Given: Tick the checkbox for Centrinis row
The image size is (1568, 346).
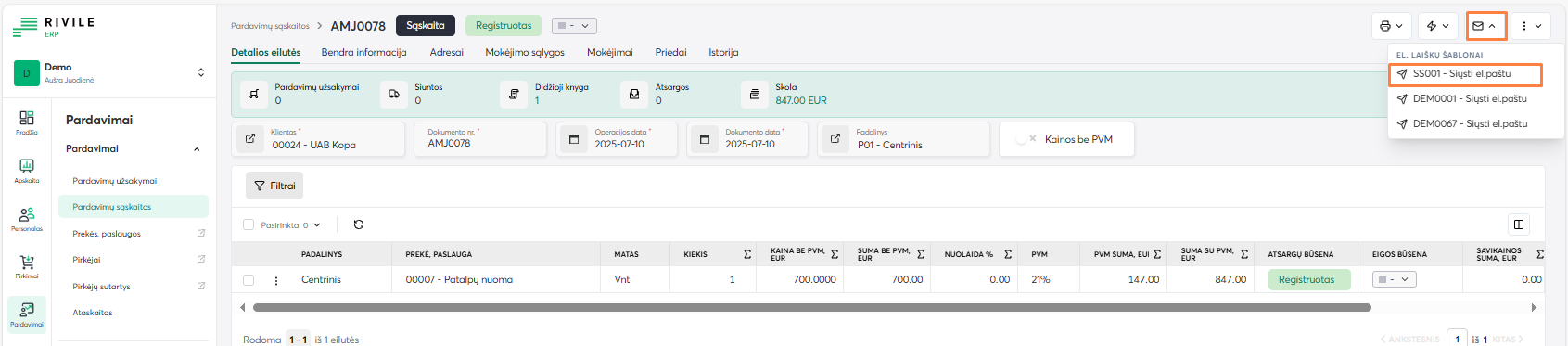Looking at the screenshot, I should 249,279.
